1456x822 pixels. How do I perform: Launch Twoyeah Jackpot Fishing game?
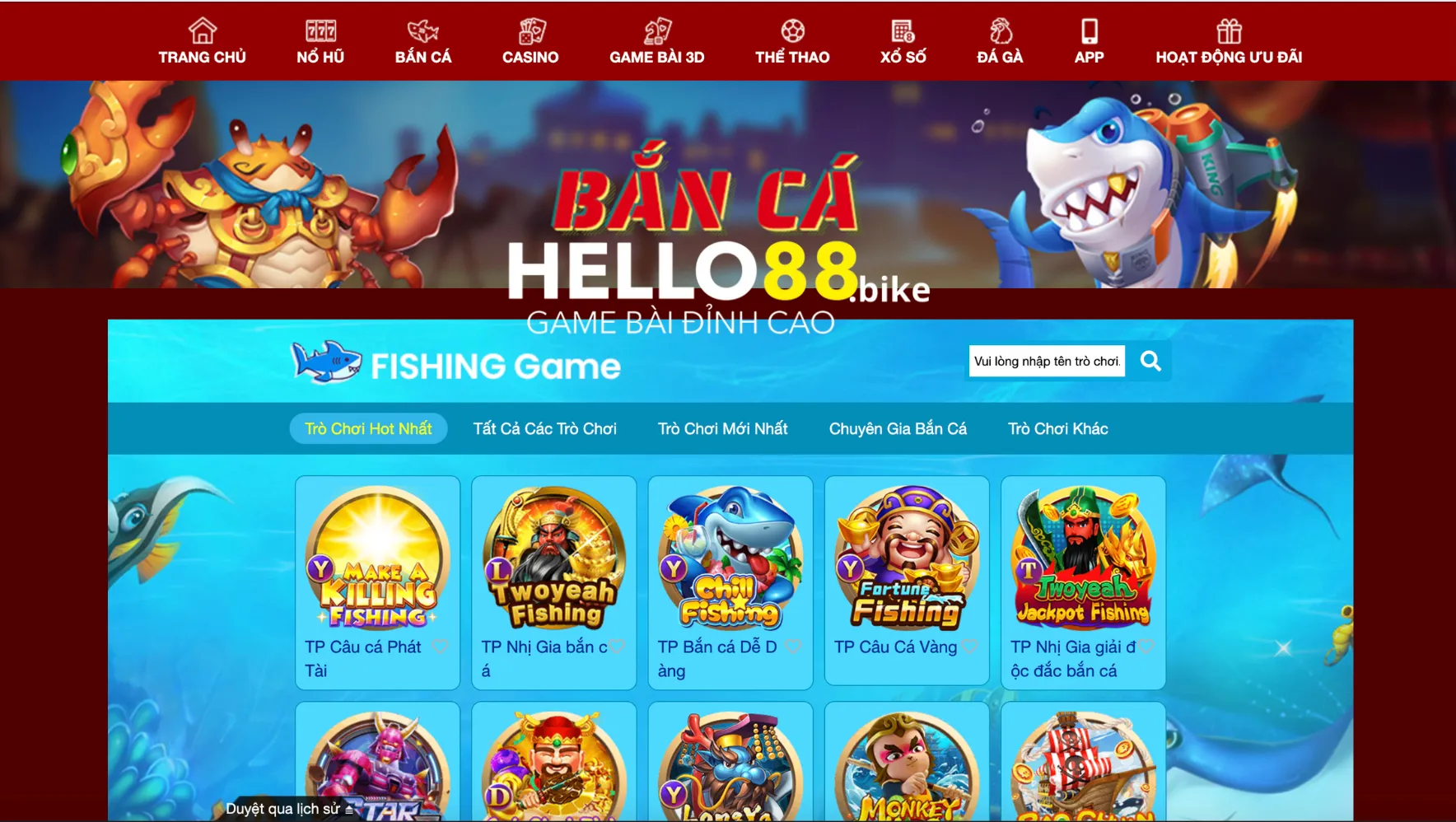click(1083, 558)
